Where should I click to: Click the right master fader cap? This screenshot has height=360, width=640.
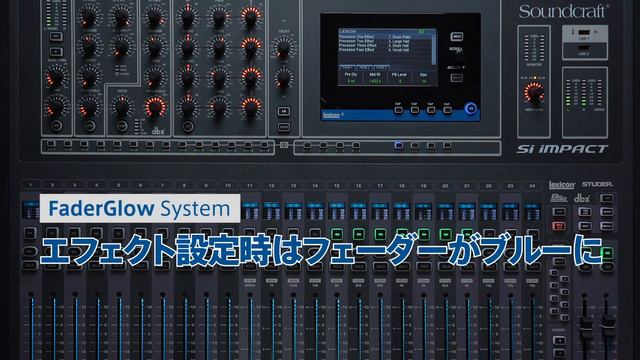(x=607, y=324)
